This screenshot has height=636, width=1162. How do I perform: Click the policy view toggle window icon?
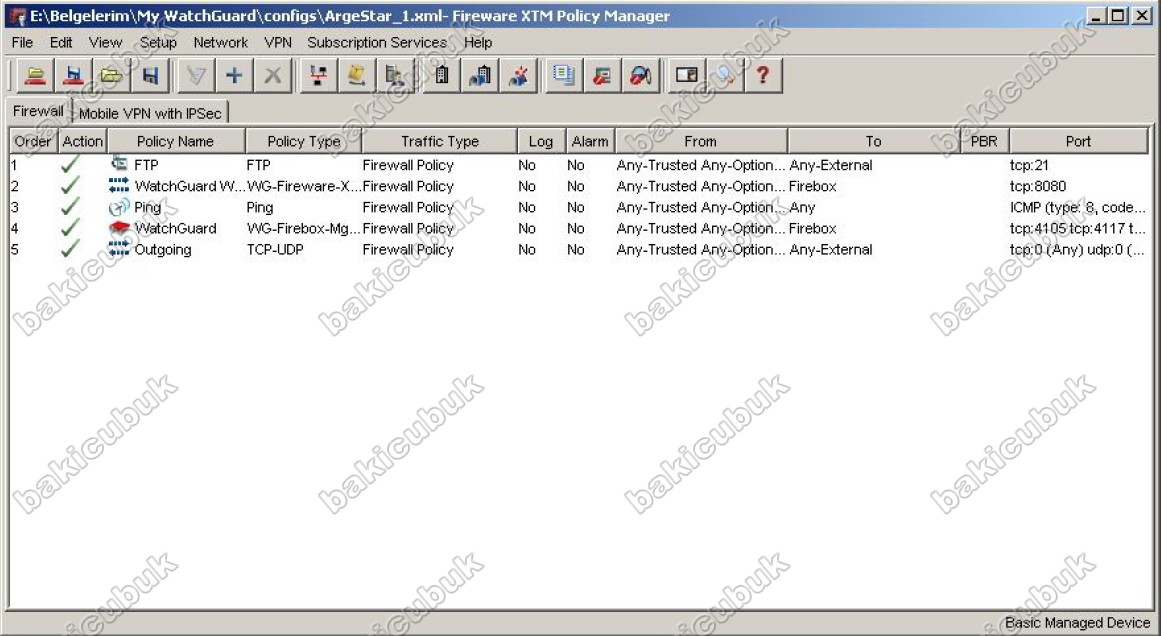pos(687,75)
